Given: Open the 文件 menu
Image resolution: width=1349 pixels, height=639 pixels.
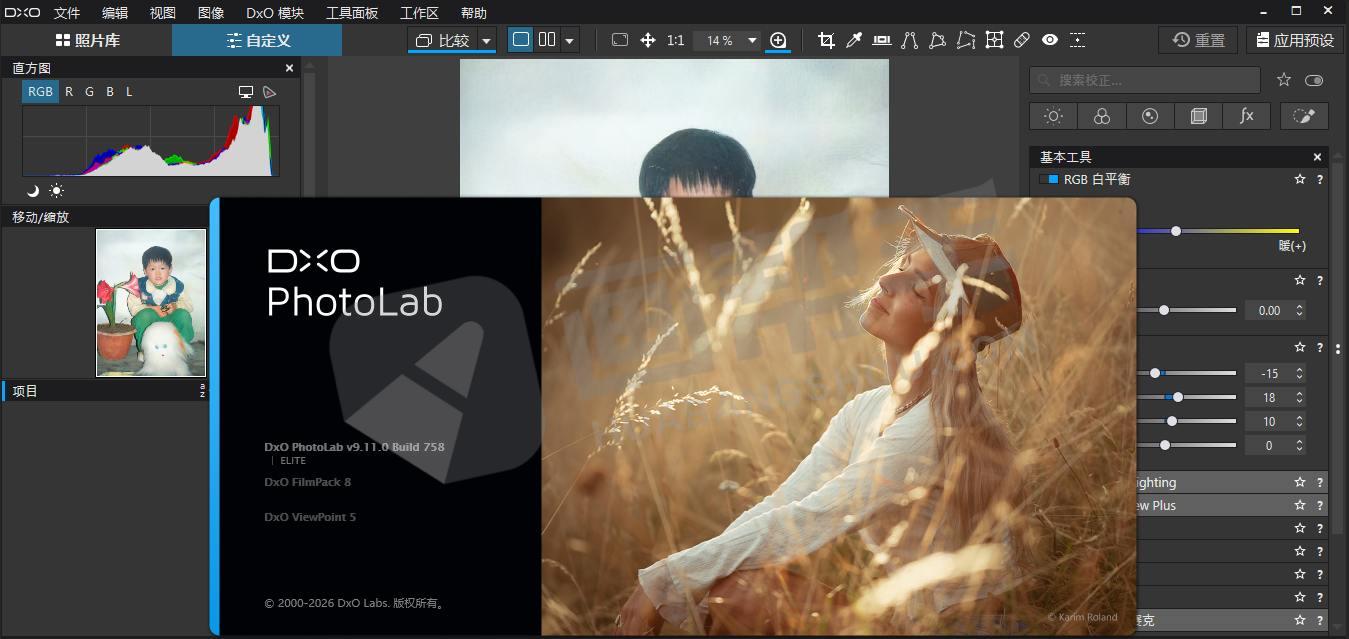Looking at the screenshot, I should (x=67, y=13).
